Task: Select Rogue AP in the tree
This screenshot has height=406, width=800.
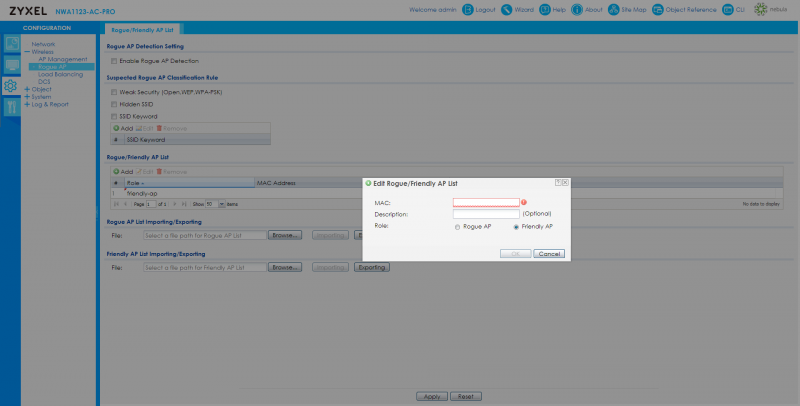Action: 52,67
